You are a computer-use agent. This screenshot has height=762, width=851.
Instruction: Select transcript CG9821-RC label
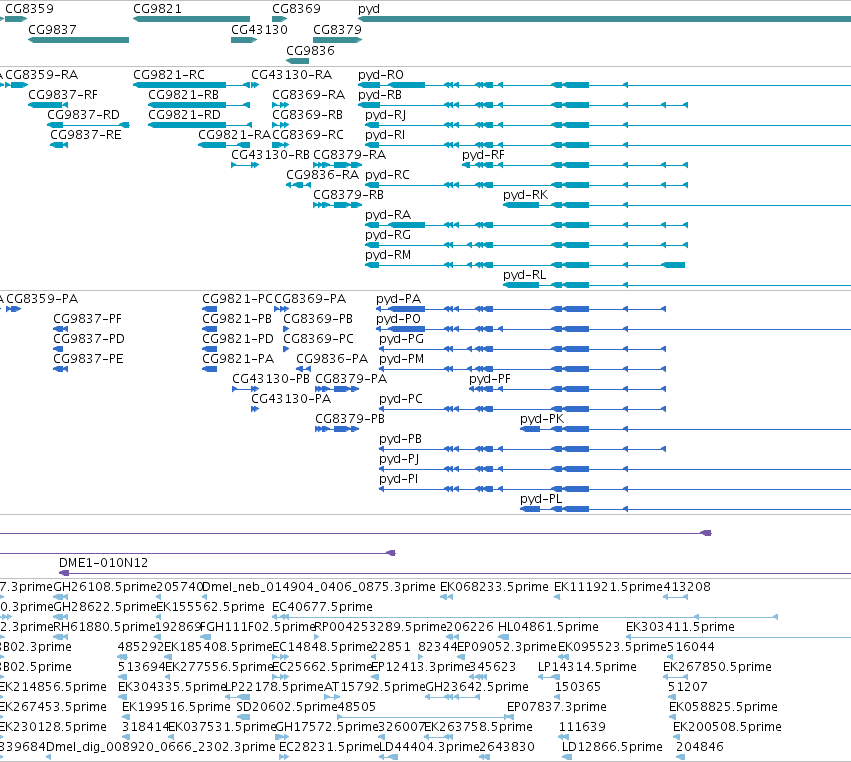click(x=169, y=74)
